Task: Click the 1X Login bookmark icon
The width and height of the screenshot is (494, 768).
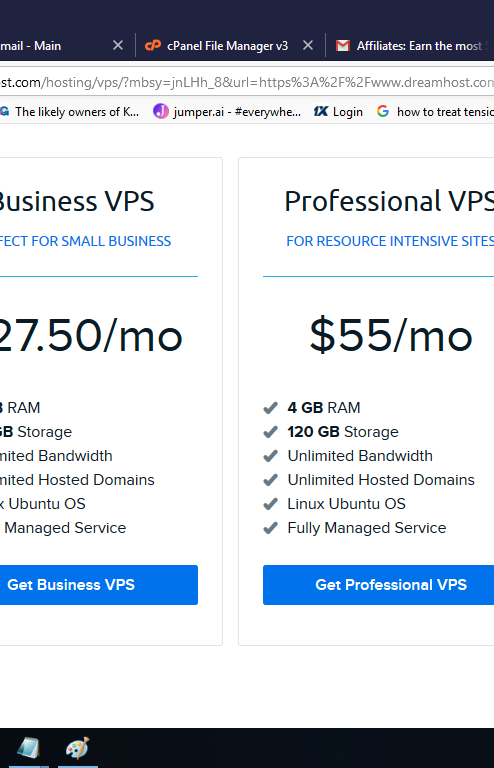Action: [321, 112]
